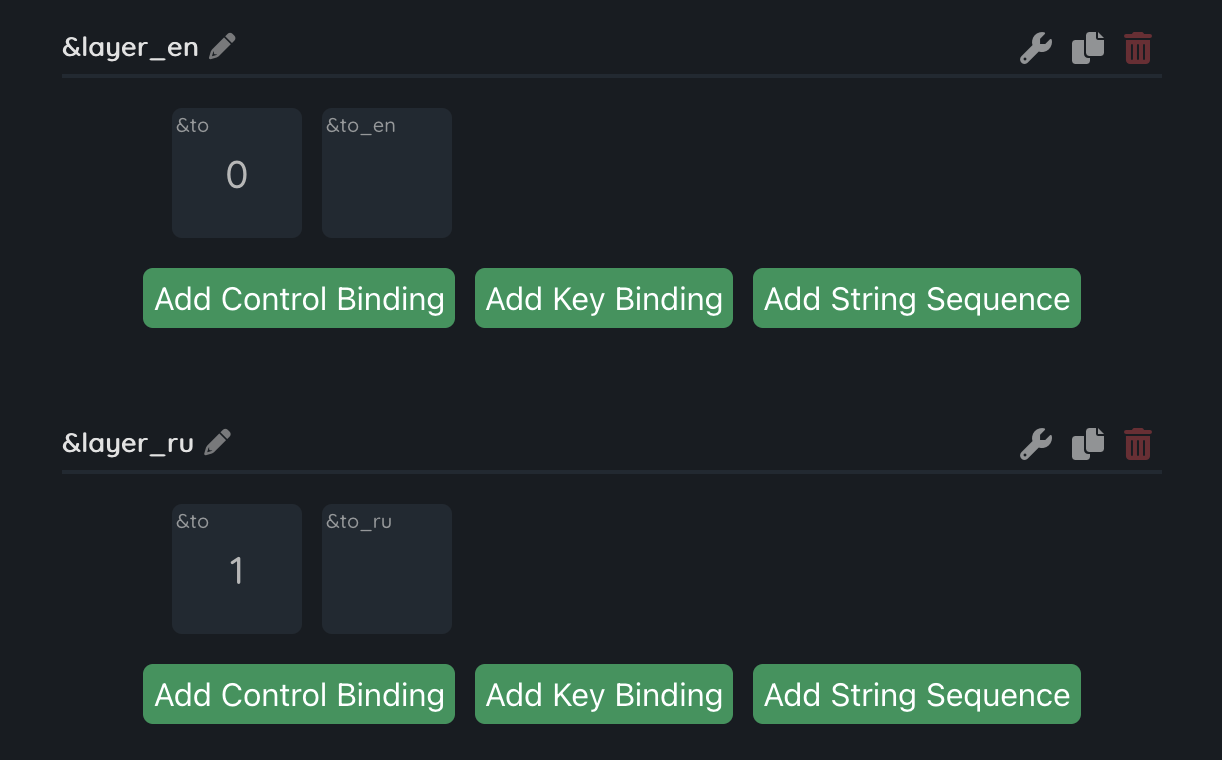Rename &layer_ru using the pencil icon
The height and width of the screenshot is (760, 1222).
pos(218,442)
